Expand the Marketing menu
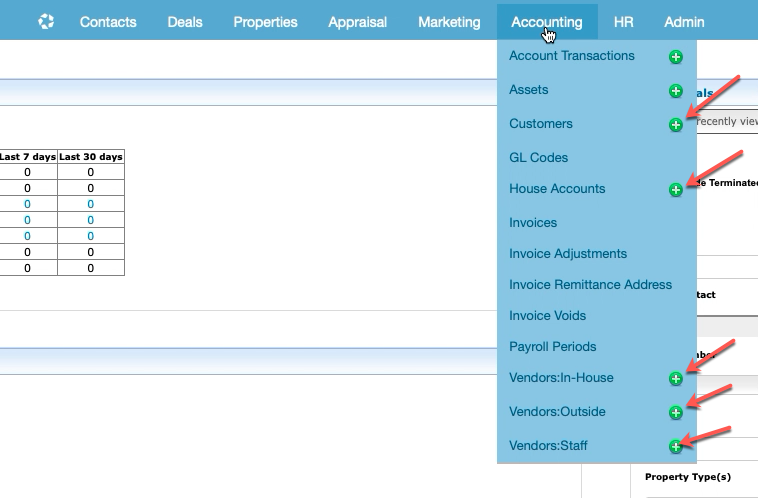Viewport: 758px width, 498px height. coord(449,22)
